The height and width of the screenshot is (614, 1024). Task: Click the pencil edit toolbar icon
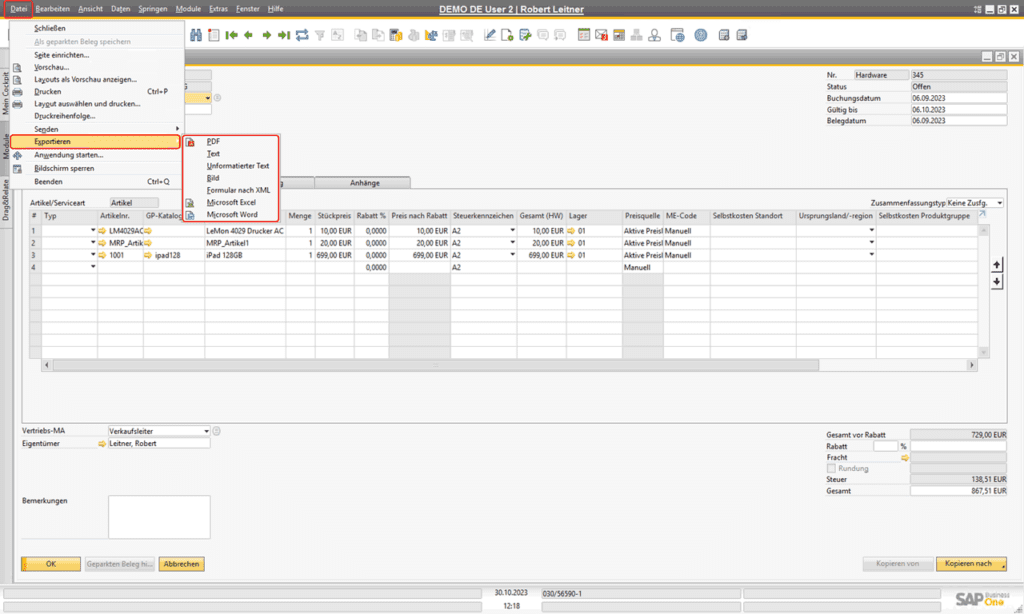click(x=489, y=33)
